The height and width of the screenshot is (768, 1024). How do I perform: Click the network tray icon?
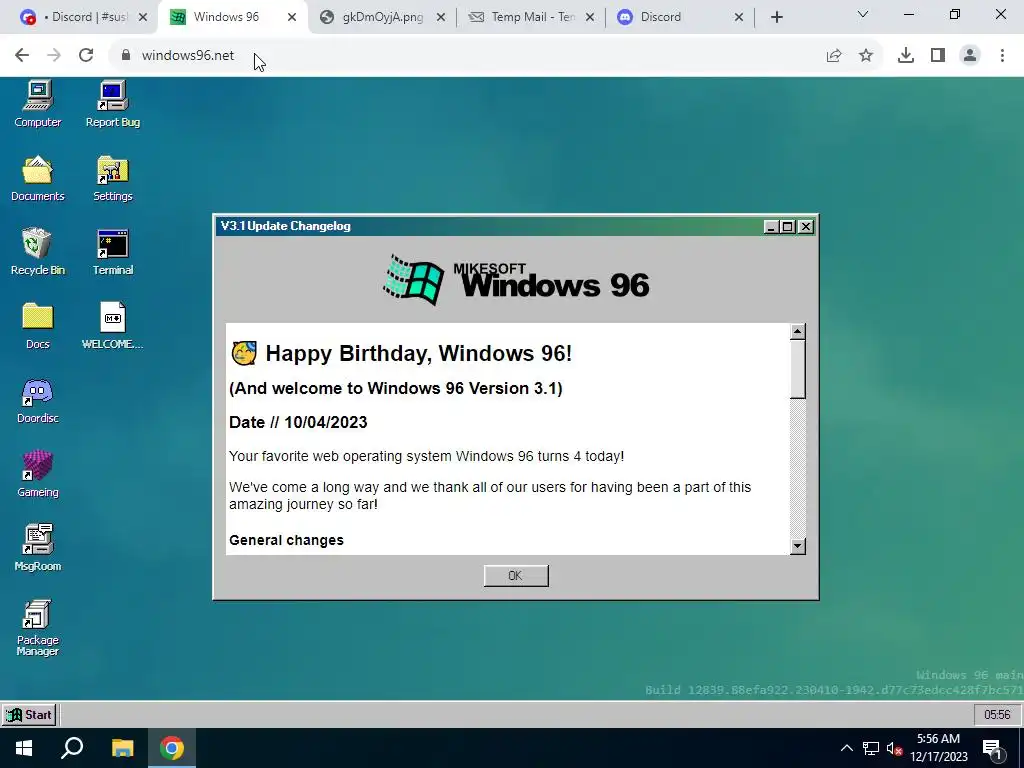[x=871, y=748]
